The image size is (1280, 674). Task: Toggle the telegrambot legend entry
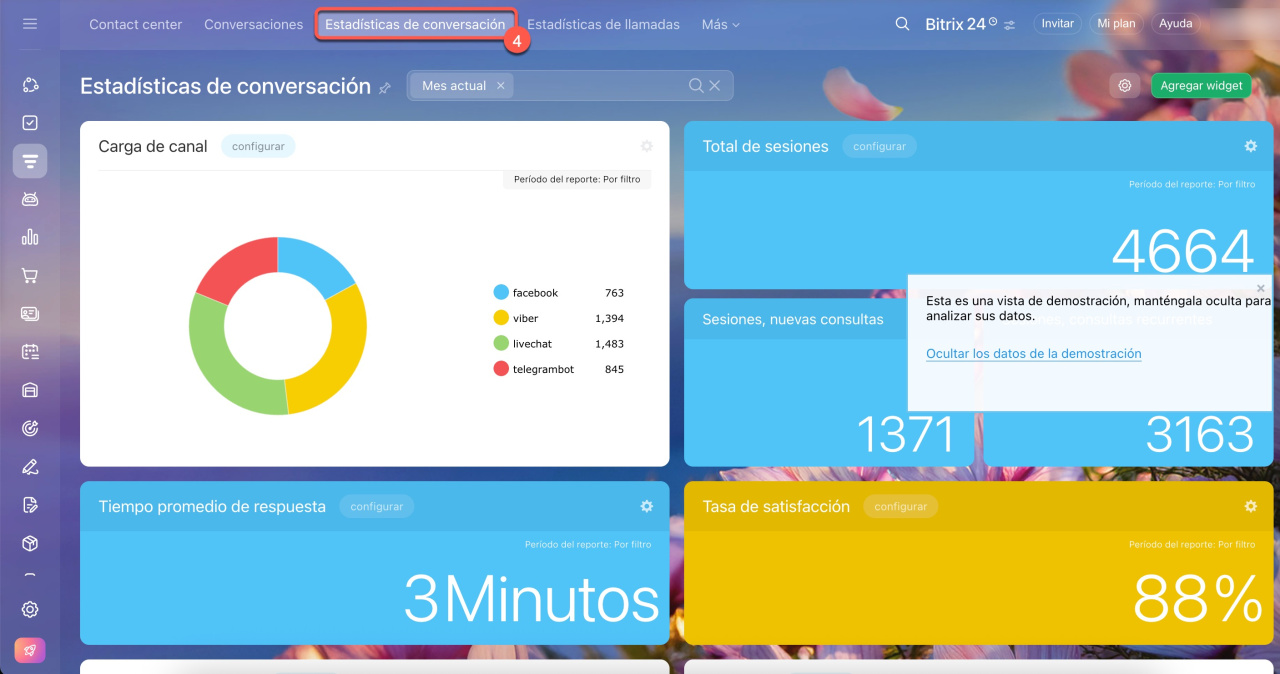(x=542, y=369)
